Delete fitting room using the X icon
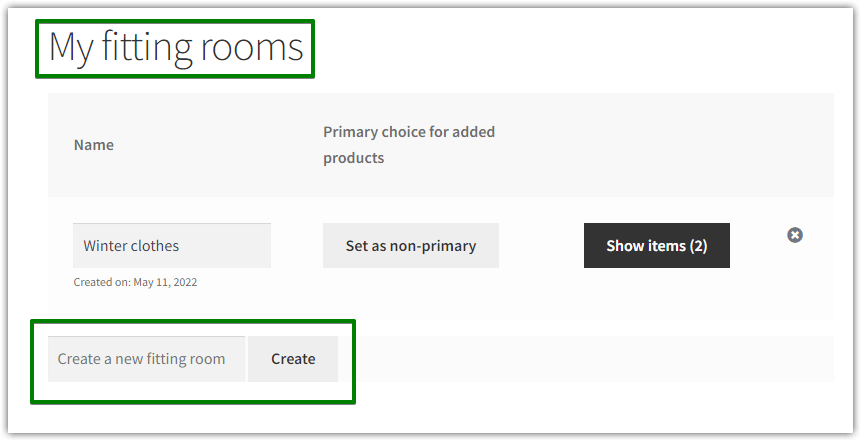The width and height of the screenshot is (861, 441). [795, 235]
